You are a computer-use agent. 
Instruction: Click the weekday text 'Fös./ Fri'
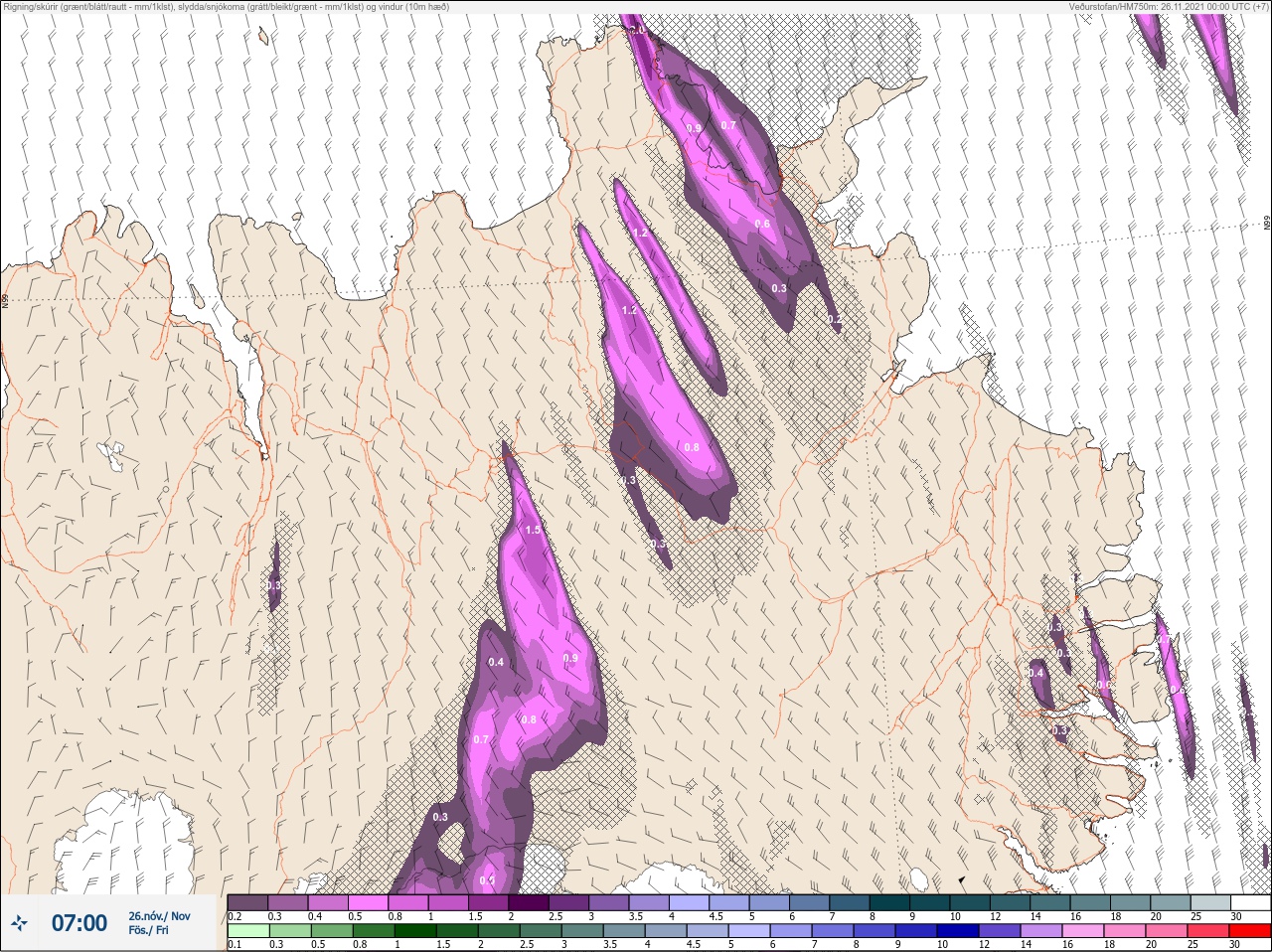(149, 931)
